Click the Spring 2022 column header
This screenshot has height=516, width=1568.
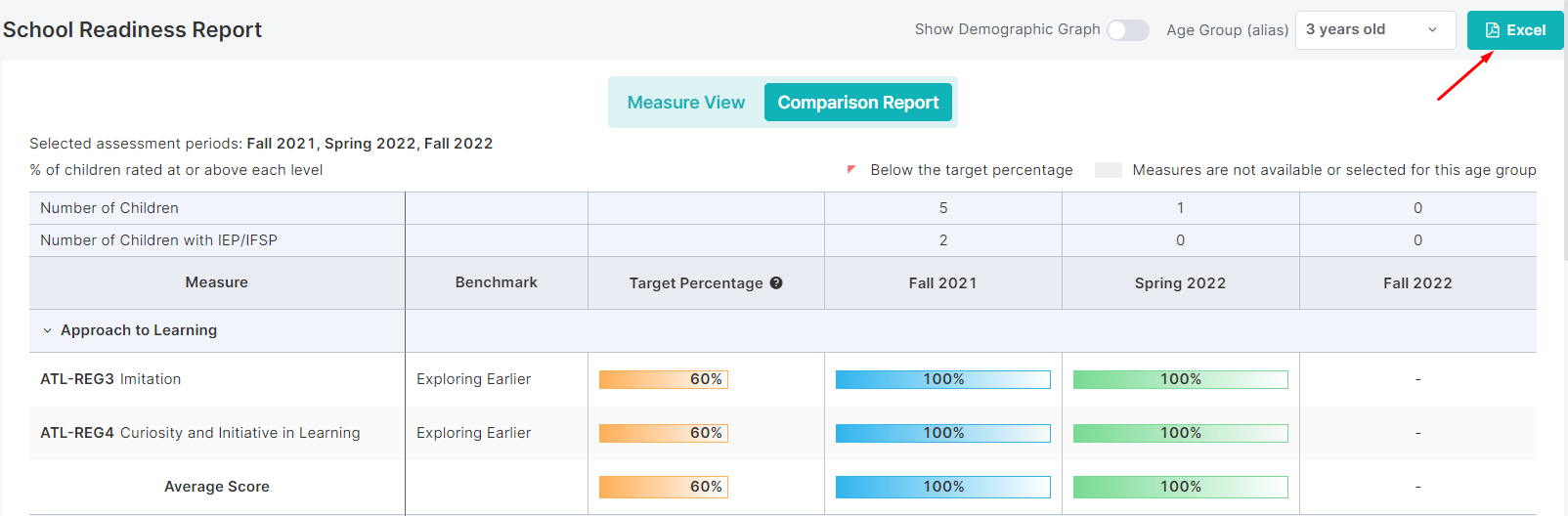coord(1180,283)
